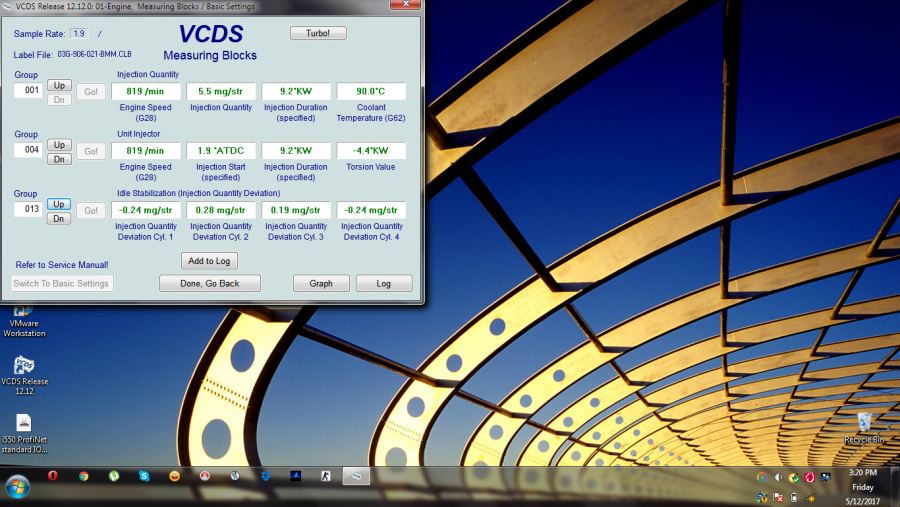The image size is (900, 507).
Task: Click Add to Log button
Action: (x=210, y=261)
